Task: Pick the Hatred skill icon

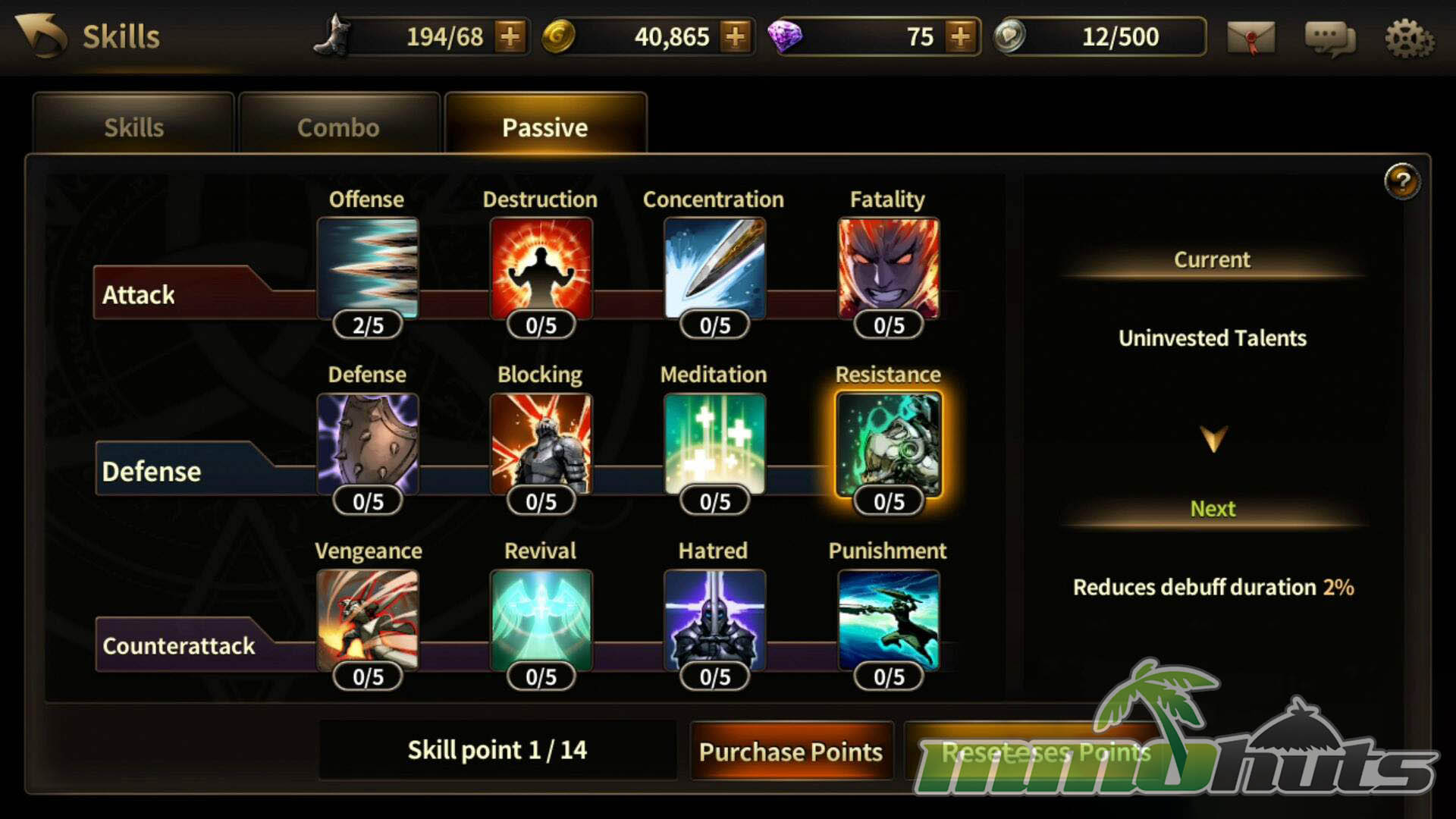Action: click(715, 620)
